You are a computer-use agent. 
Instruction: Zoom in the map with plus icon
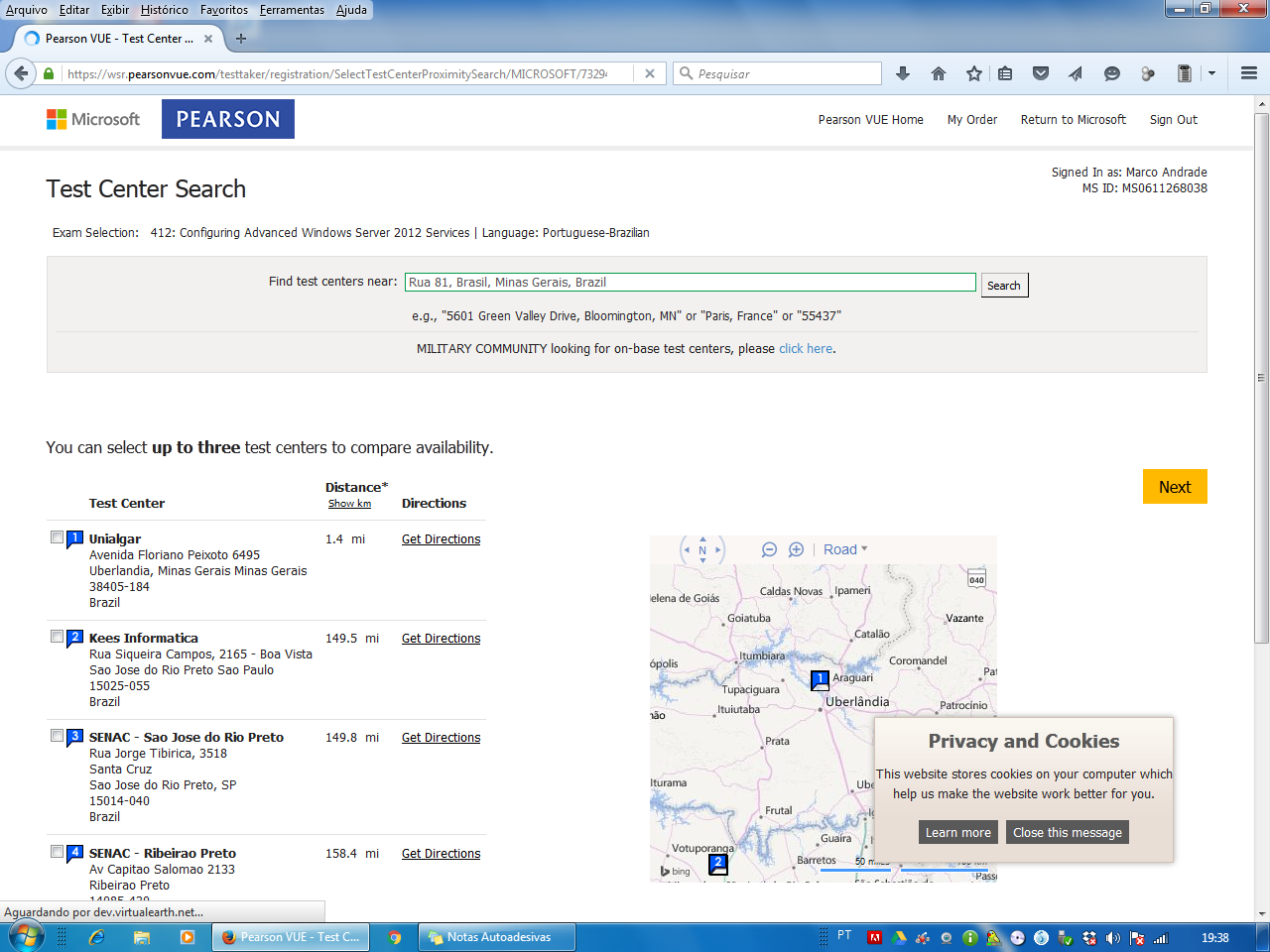[x=796, y=549]
